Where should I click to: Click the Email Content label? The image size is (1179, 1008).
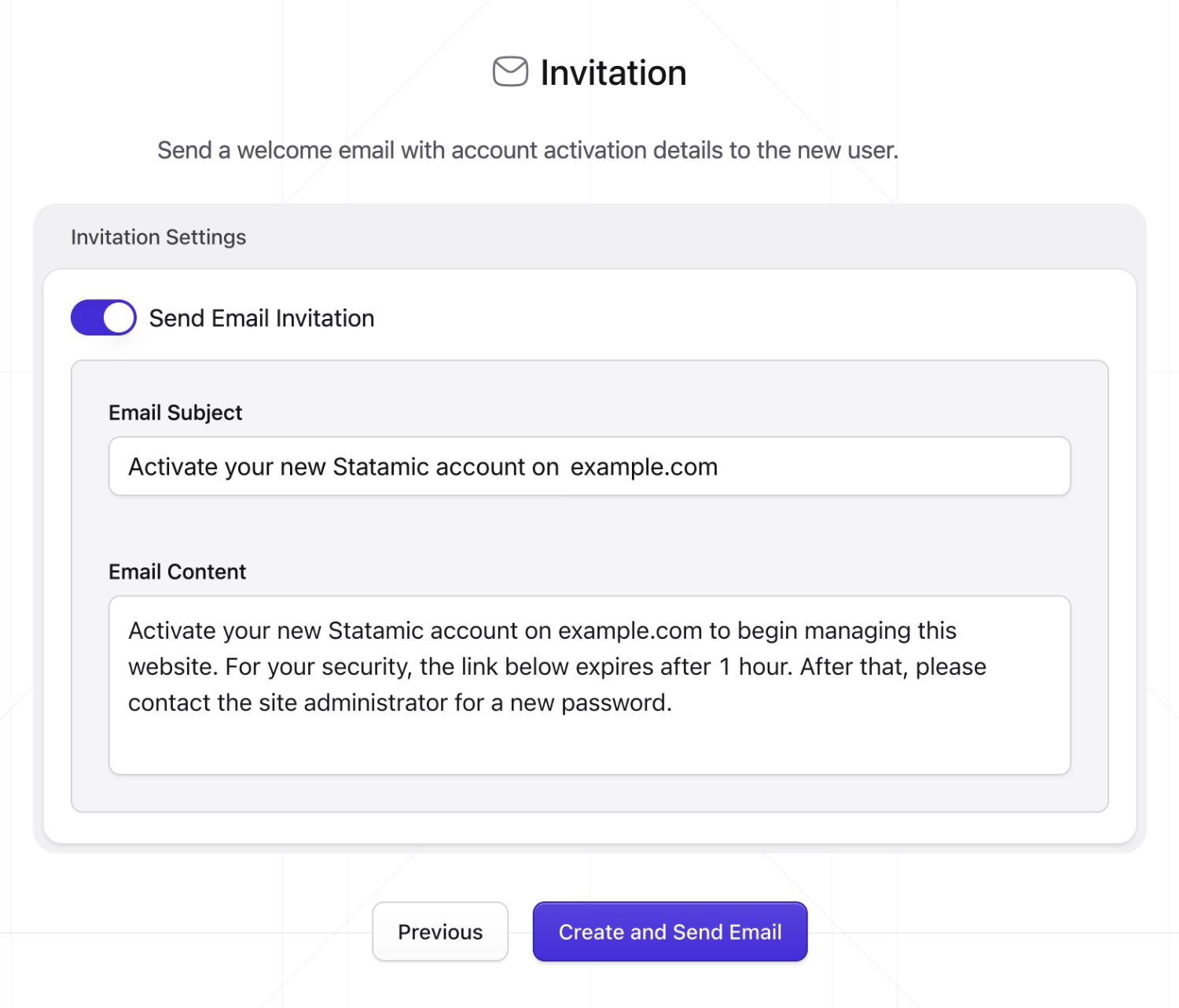[x=178, y=571]
